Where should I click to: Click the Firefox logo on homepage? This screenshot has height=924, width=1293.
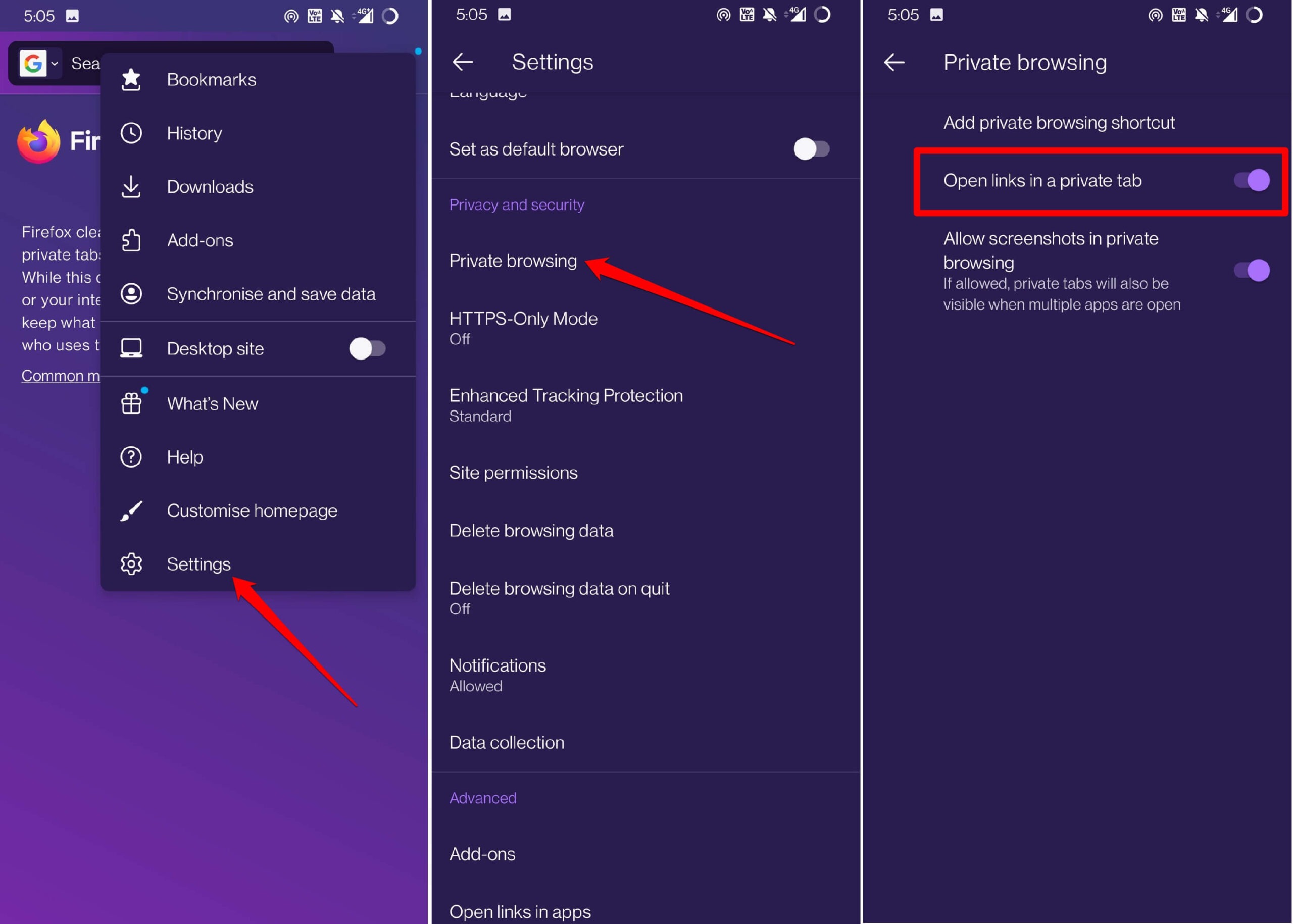(38, 141)
